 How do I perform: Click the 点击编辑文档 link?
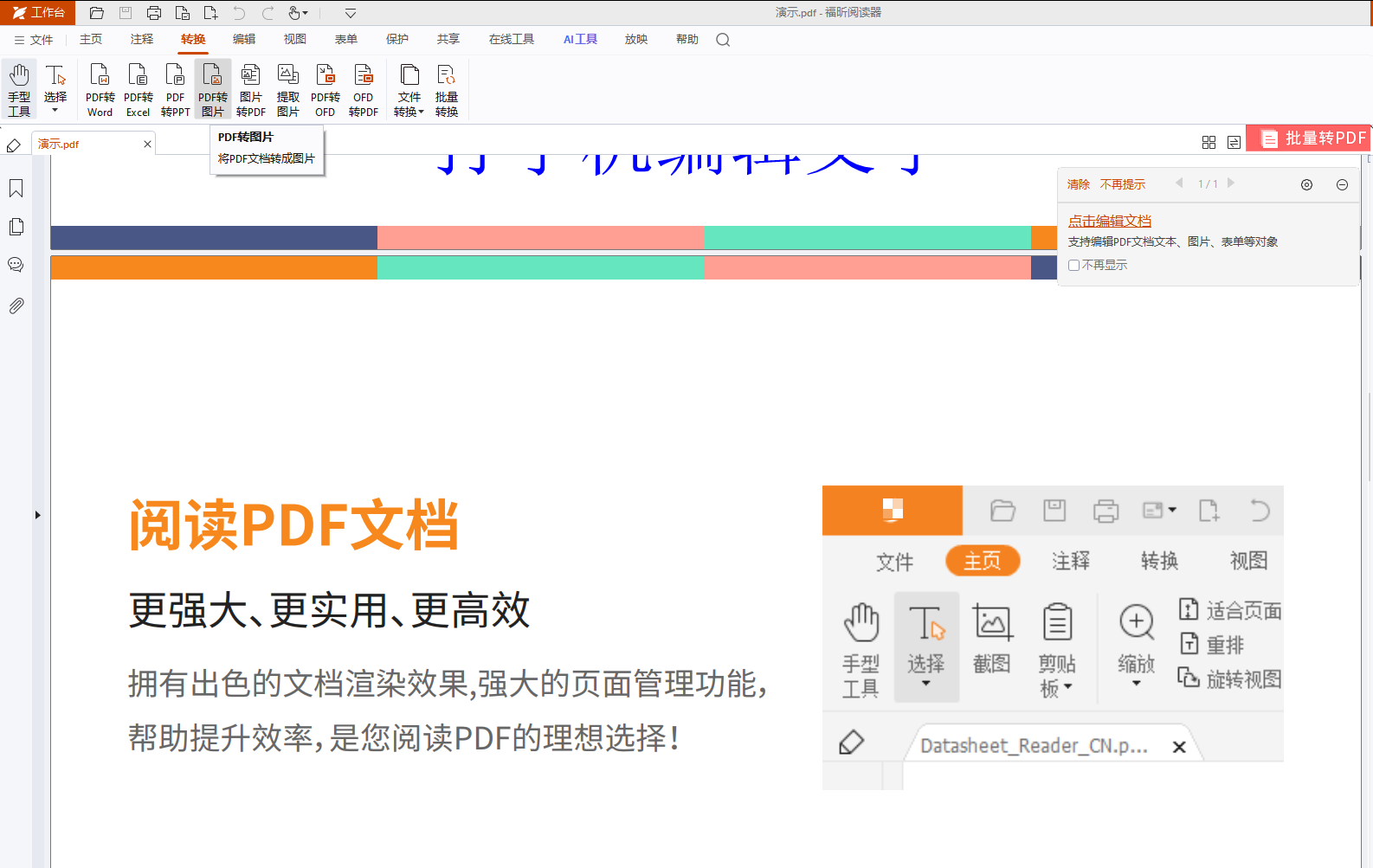1110,221
